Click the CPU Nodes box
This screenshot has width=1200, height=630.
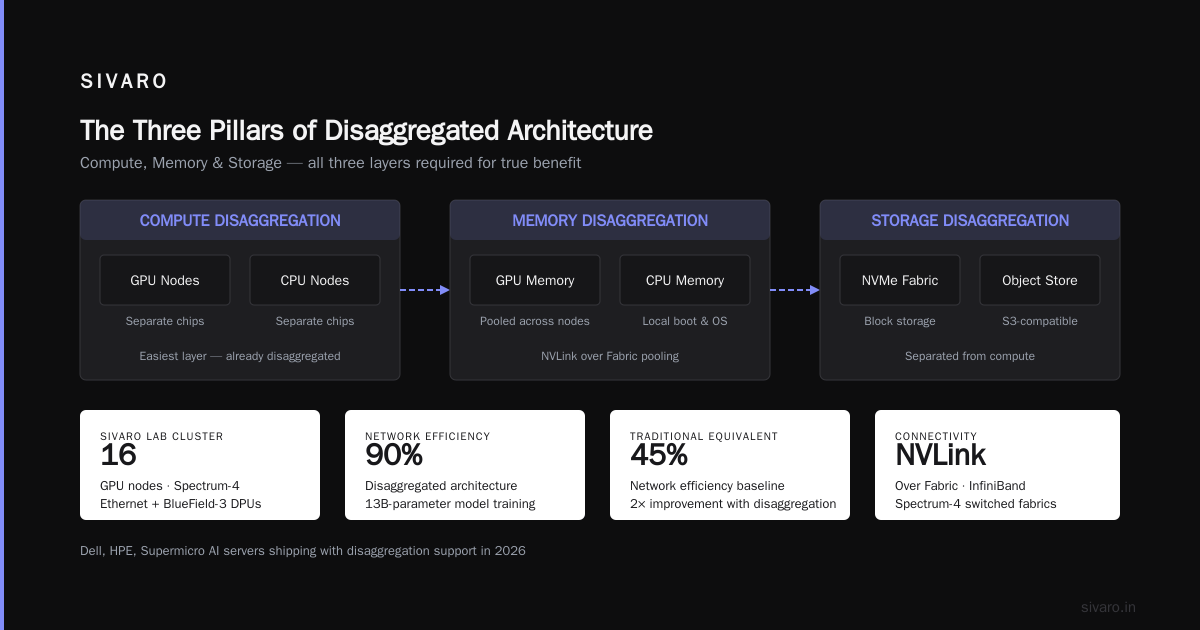[x=315, y=280]
